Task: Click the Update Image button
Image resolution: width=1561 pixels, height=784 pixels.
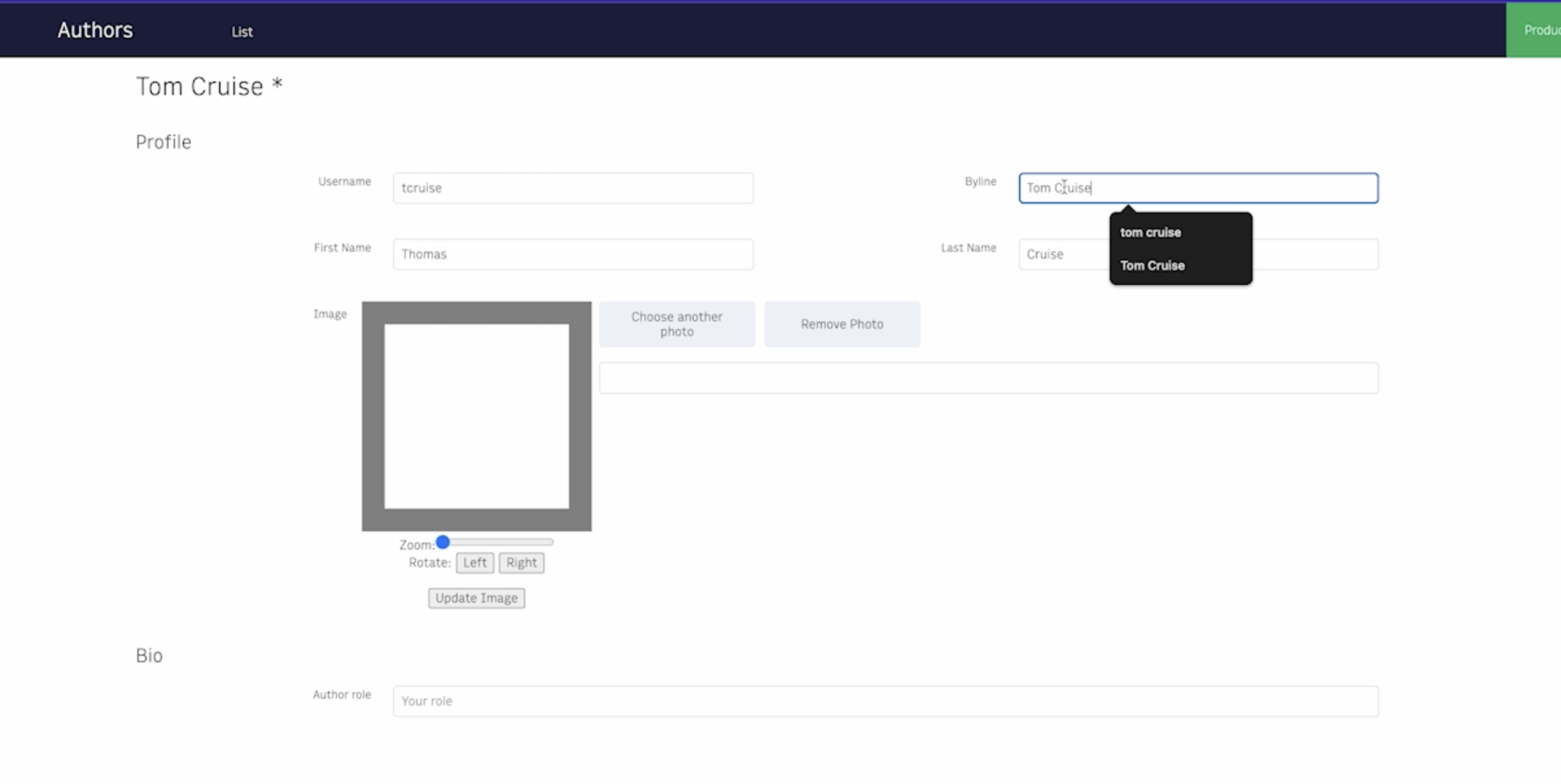Action: (x=476, y=598)
